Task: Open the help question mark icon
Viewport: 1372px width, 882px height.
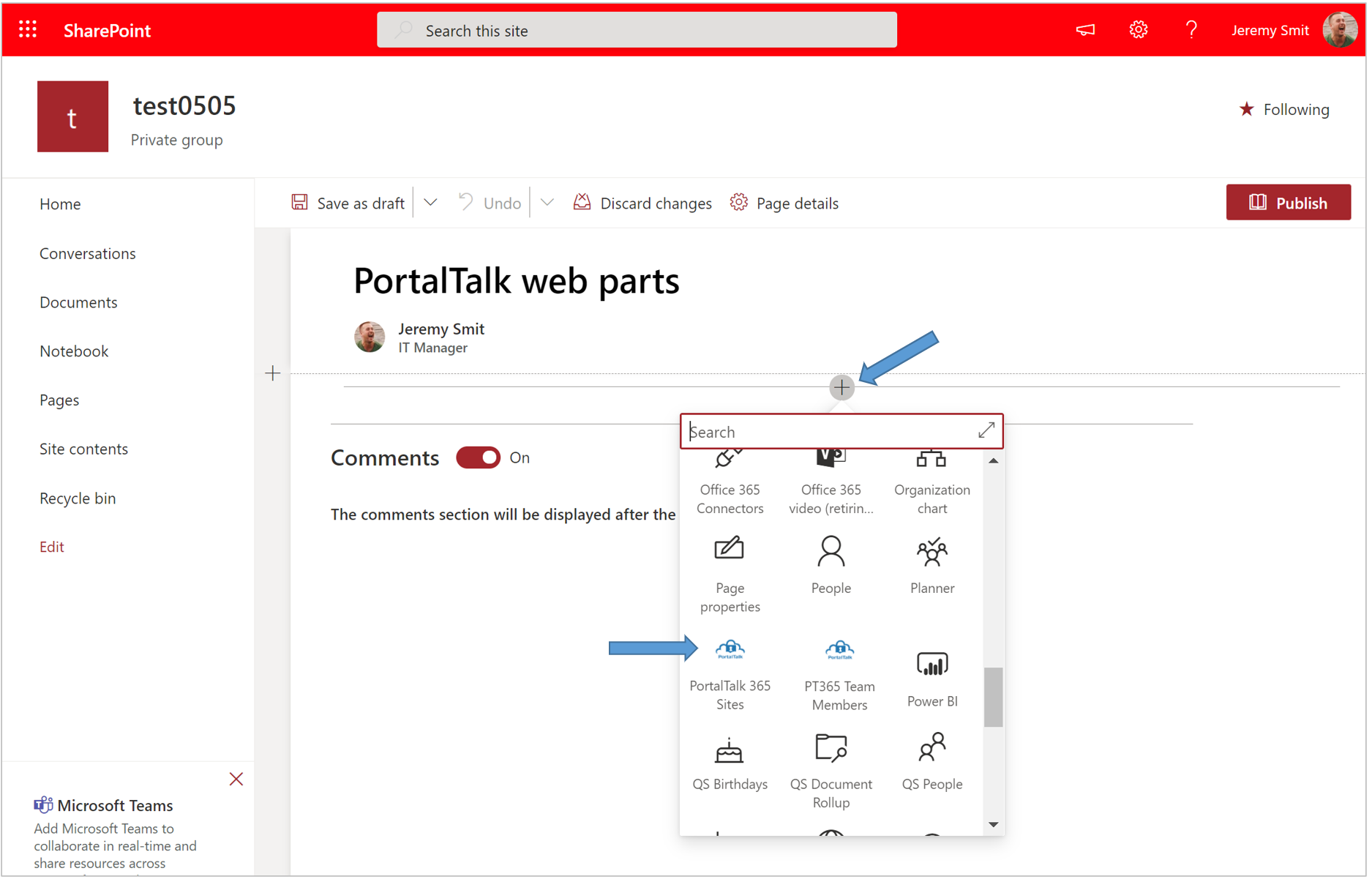Action: pyautogui.click(x=1191, y=30)
